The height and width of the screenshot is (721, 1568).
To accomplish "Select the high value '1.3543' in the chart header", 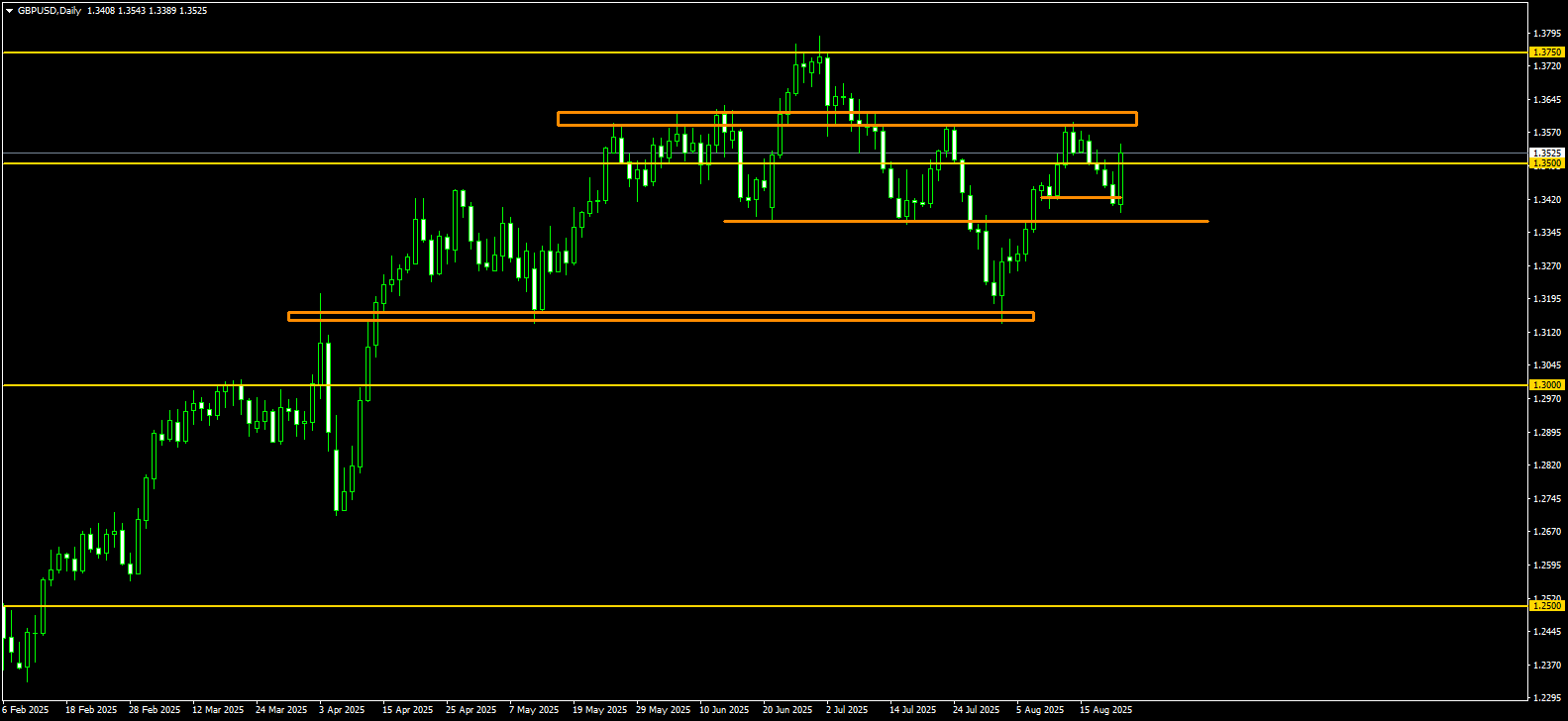I will (131, 11).
